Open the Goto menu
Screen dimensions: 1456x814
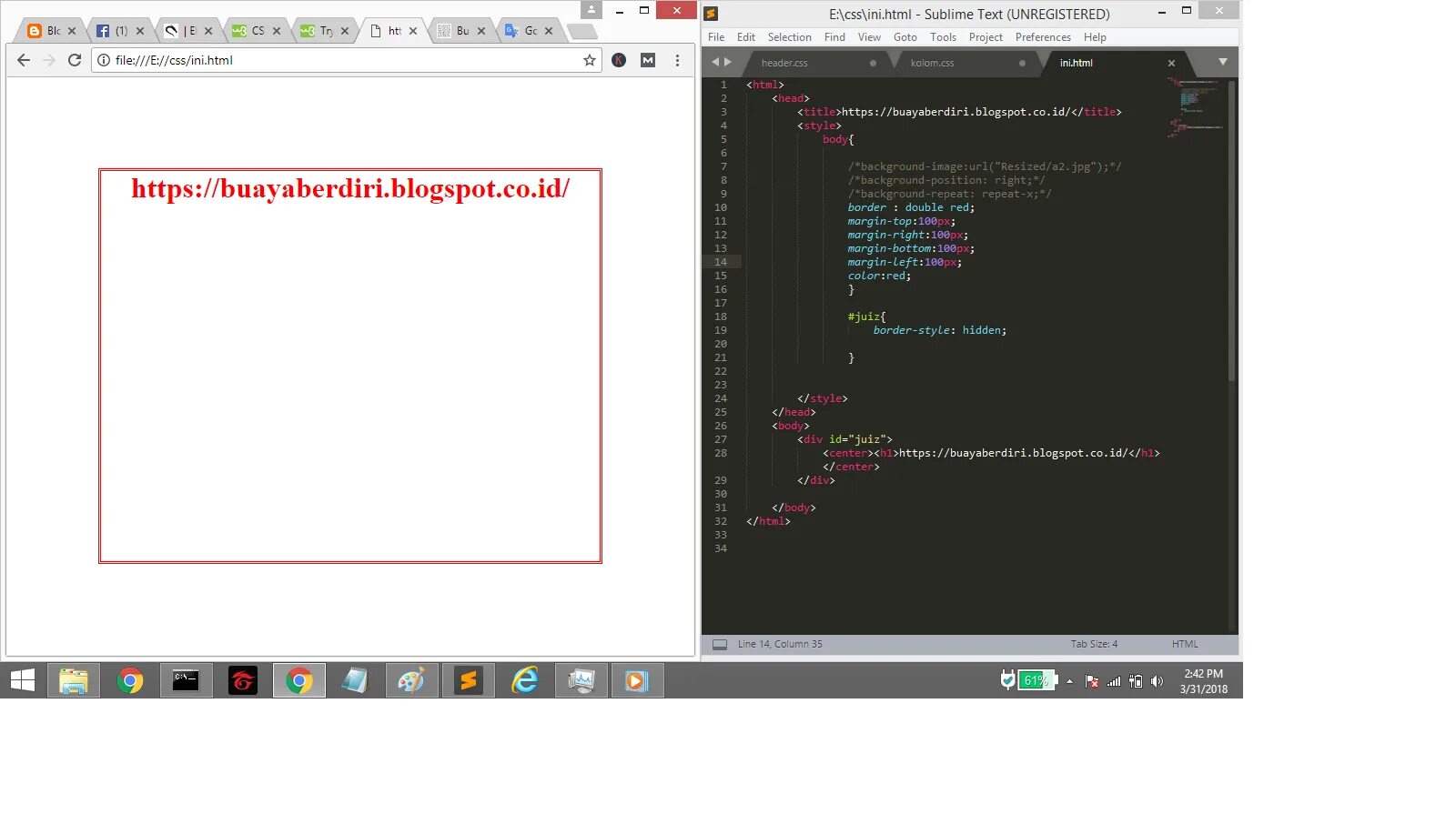point(905,37)
